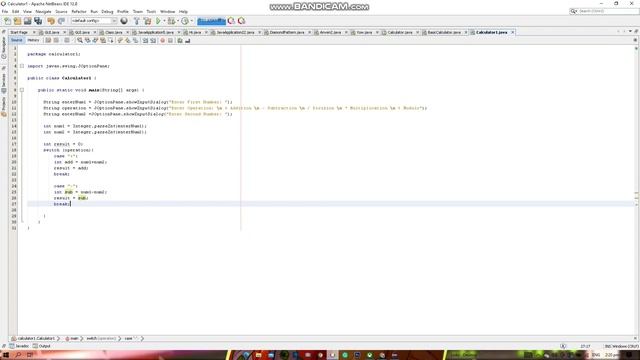Image resolution: width=640 pixels, height=360 pixels.
Task: Click second circular profiler icon after memory bar
Action: [242, 21]
